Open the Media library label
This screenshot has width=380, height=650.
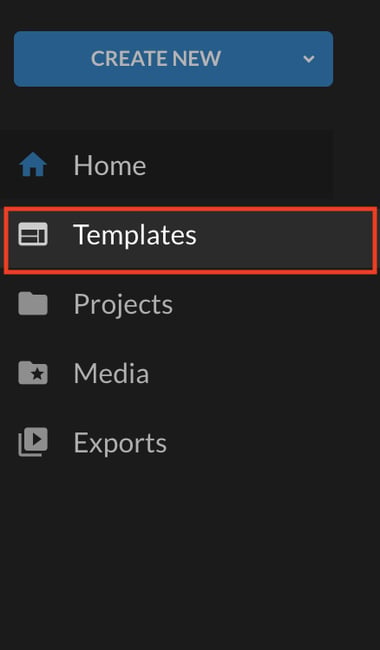pos(111,373)
